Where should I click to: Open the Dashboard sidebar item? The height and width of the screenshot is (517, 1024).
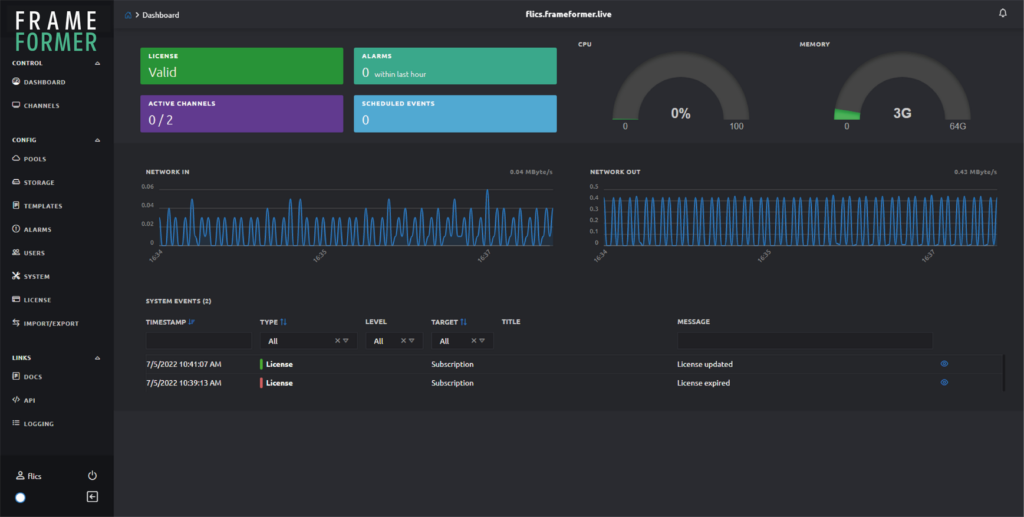point(39,82)
